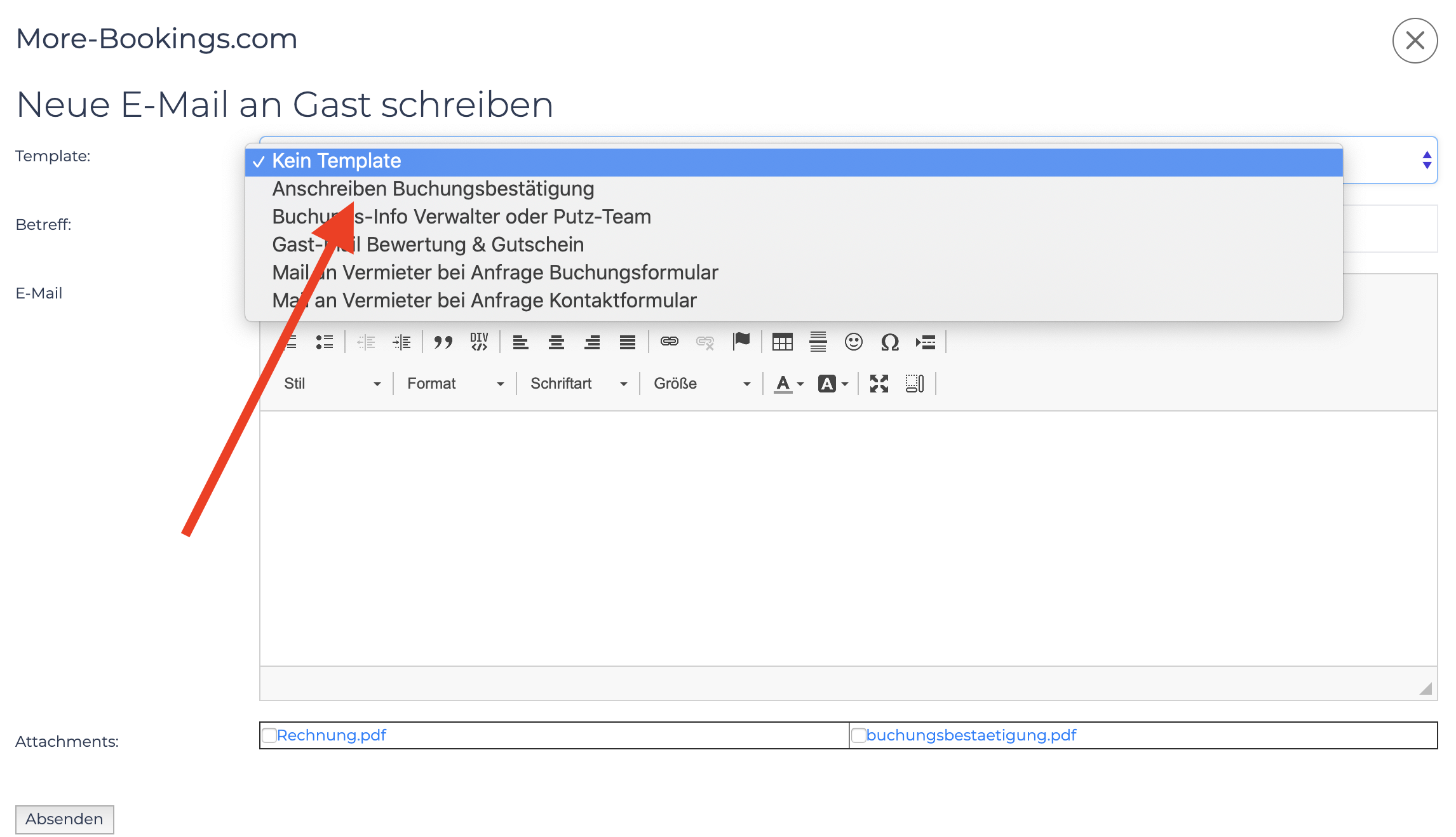This screenshot has width=1456, height=837.
Task: Insert a table
Action: (x=783, y=342)
